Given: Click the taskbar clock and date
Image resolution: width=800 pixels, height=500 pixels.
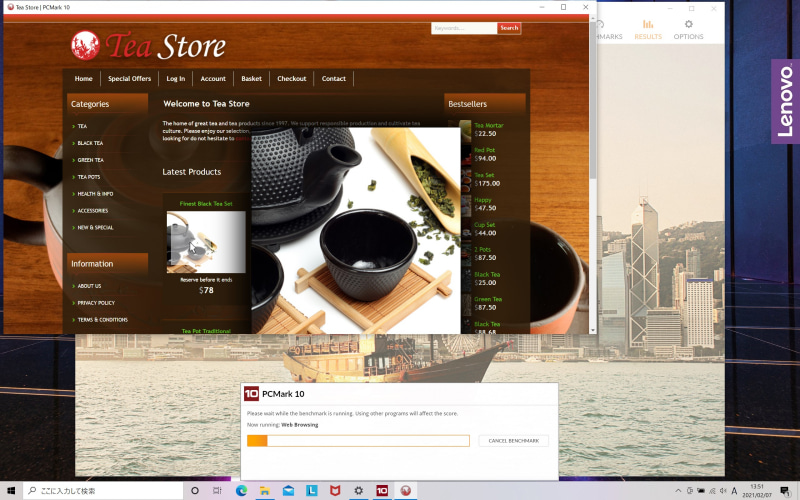Looking at the screenshot, I should point(757,491).
